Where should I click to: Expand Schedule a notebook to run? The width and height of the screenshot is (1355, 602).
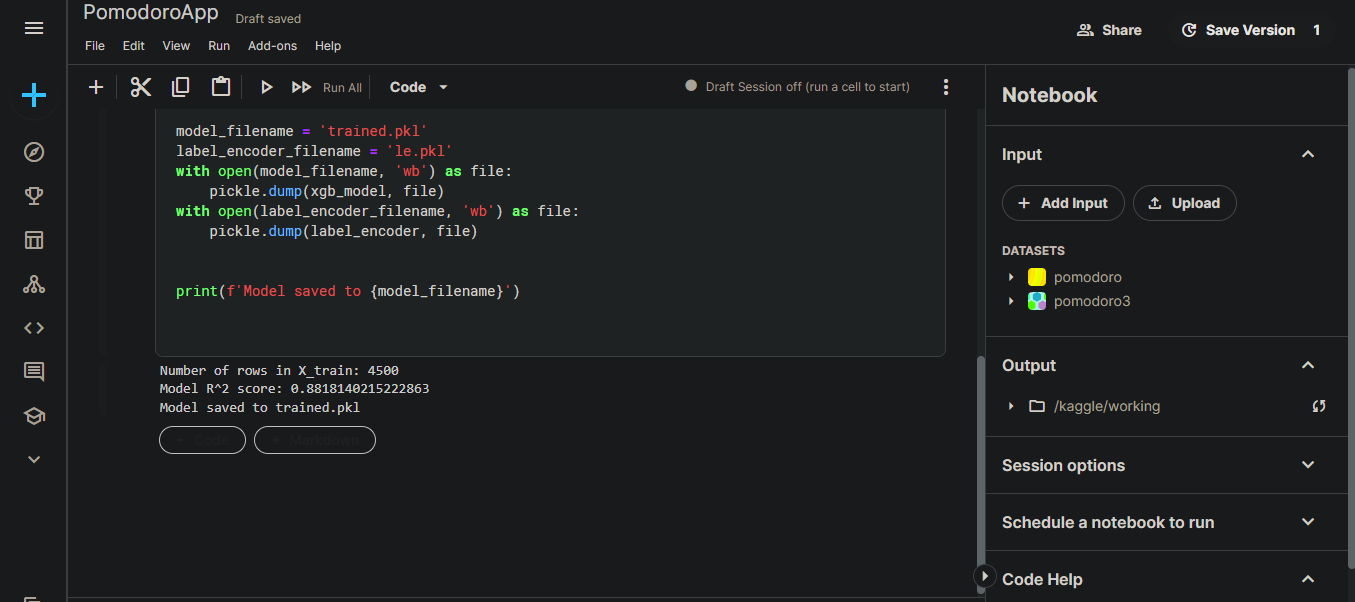1308,522
